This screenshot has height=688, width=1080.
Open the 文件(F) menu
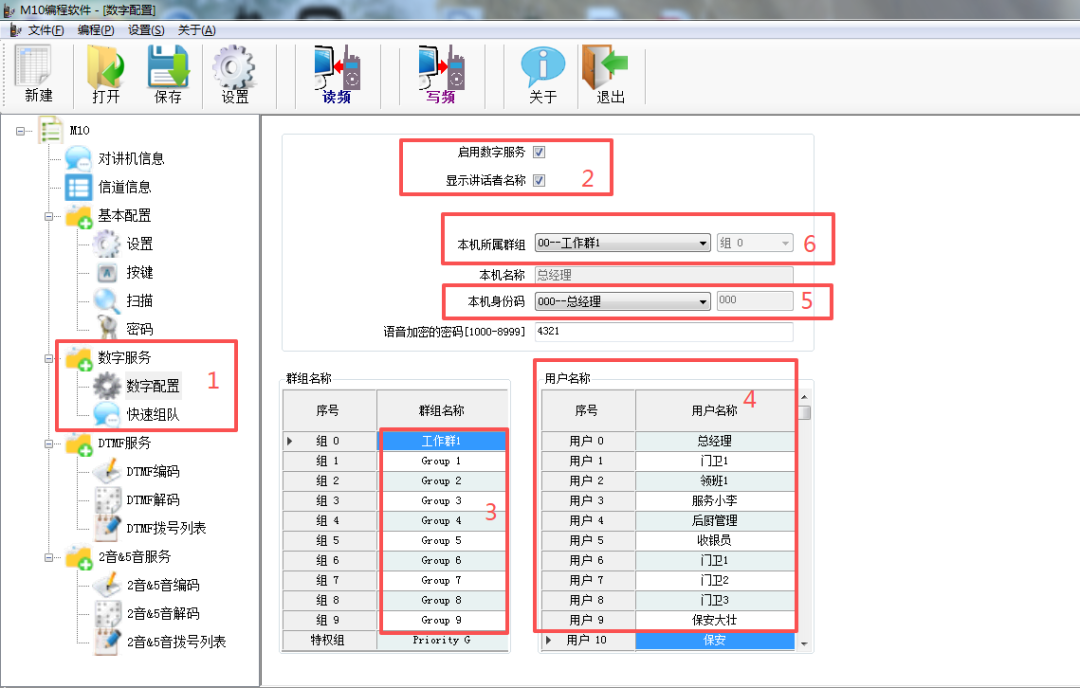tap(45, 30)
